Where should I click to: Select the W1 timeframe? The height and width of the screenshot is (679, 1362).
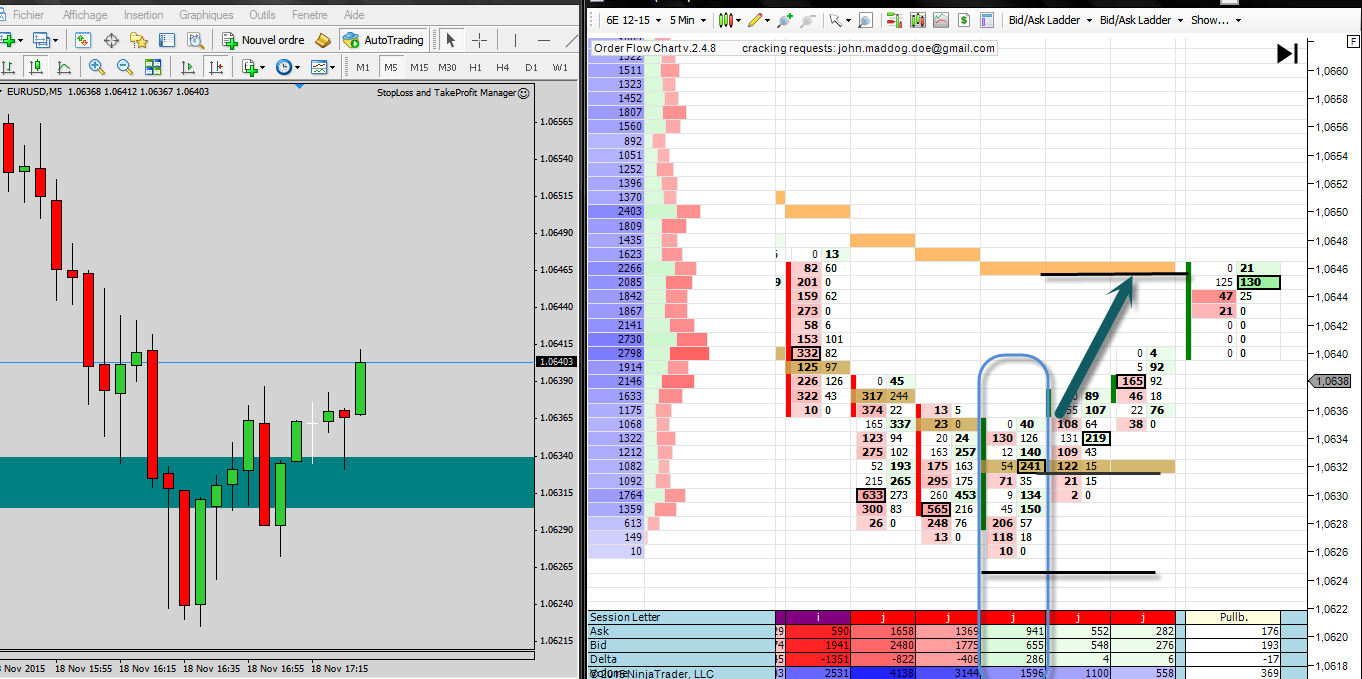coord(560,67)
